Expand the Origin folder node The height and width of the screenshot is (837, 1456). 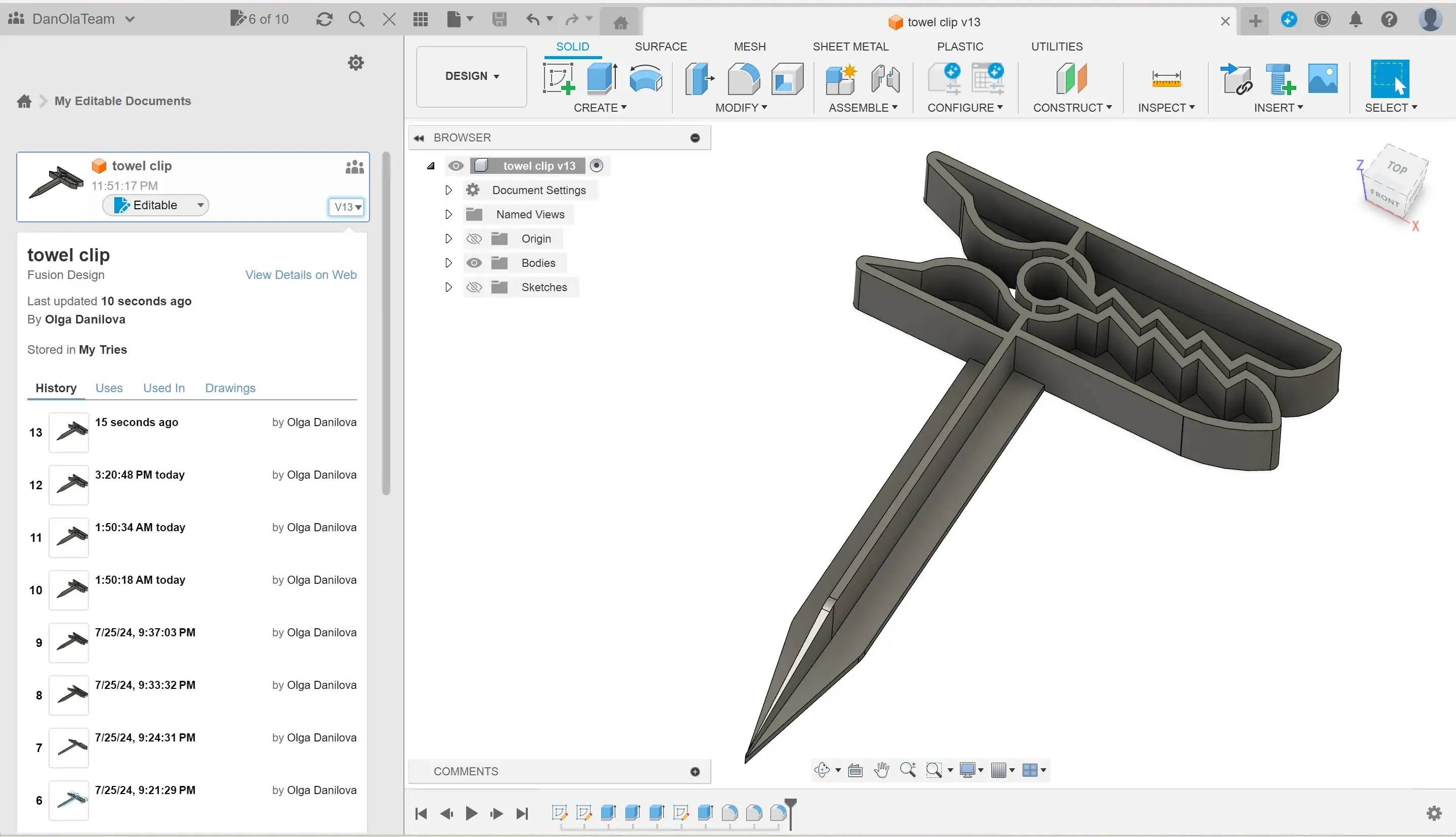coord(448,239)
